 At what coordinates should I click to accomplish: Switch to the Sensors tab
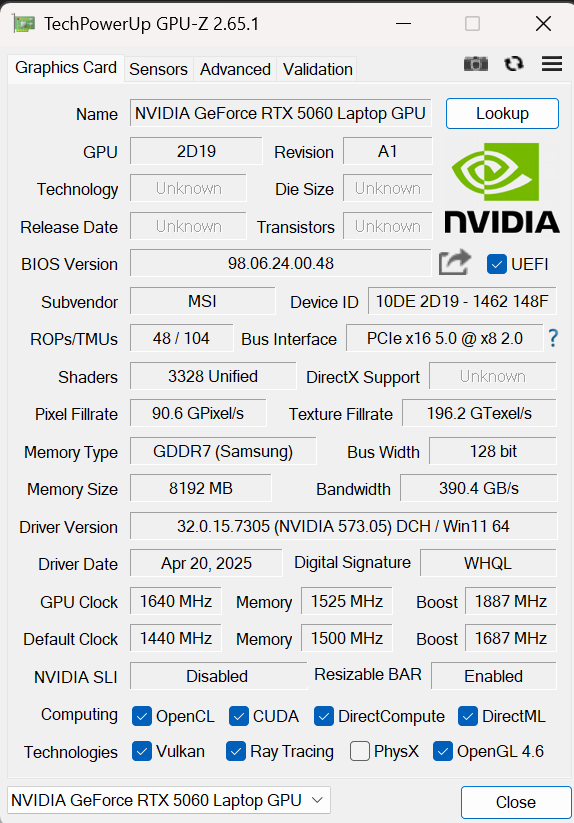coord(158,69)
